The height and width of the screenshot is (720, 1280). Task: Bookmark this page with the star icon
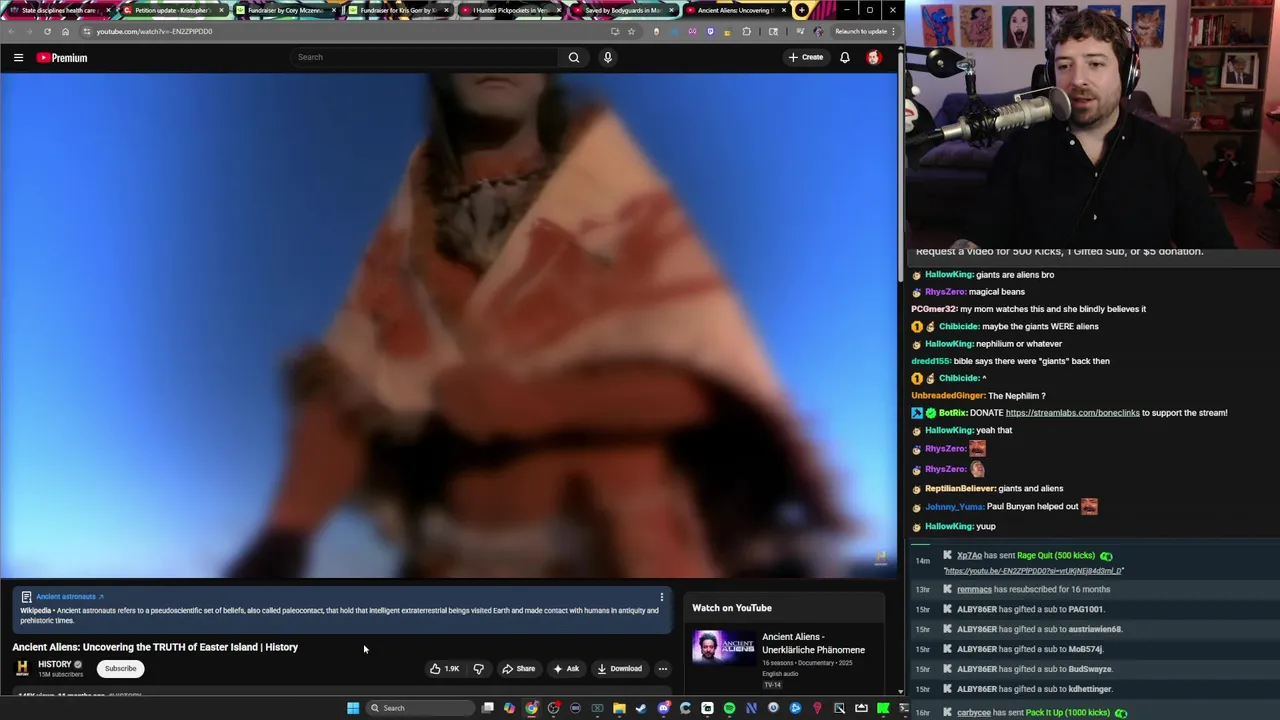631,31
